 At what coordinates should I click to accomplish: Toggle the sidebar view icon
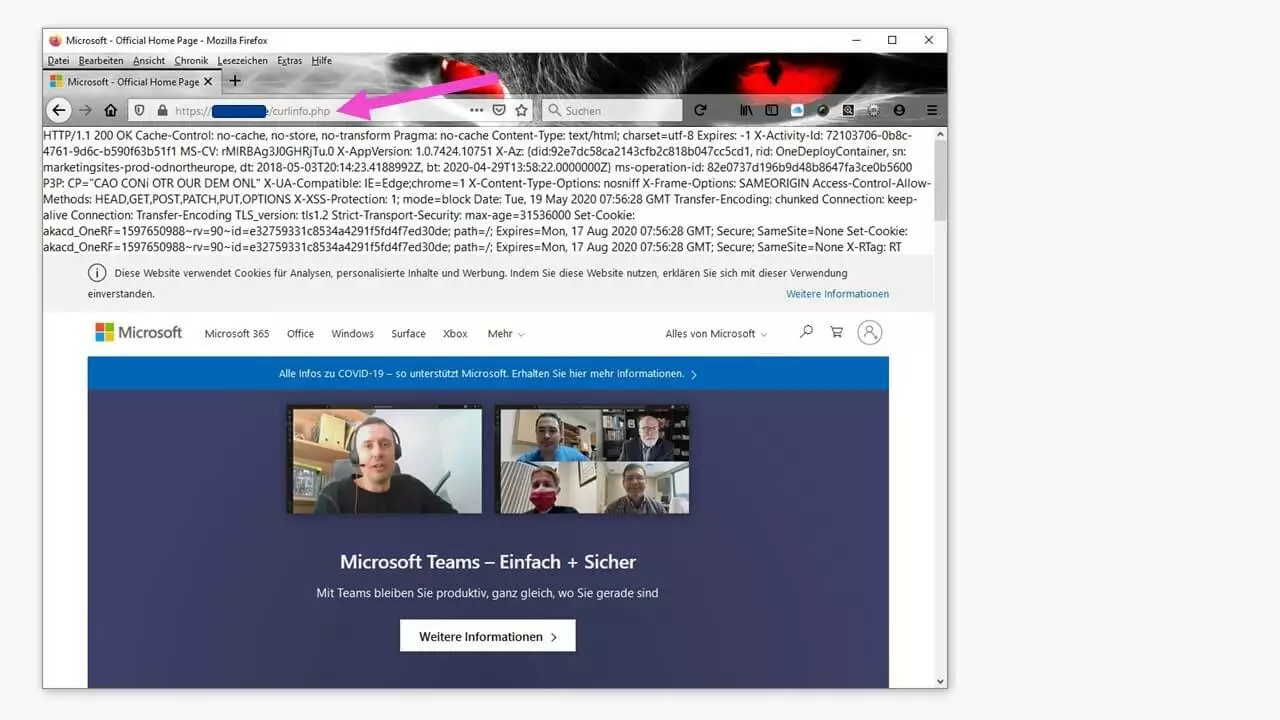772,110
